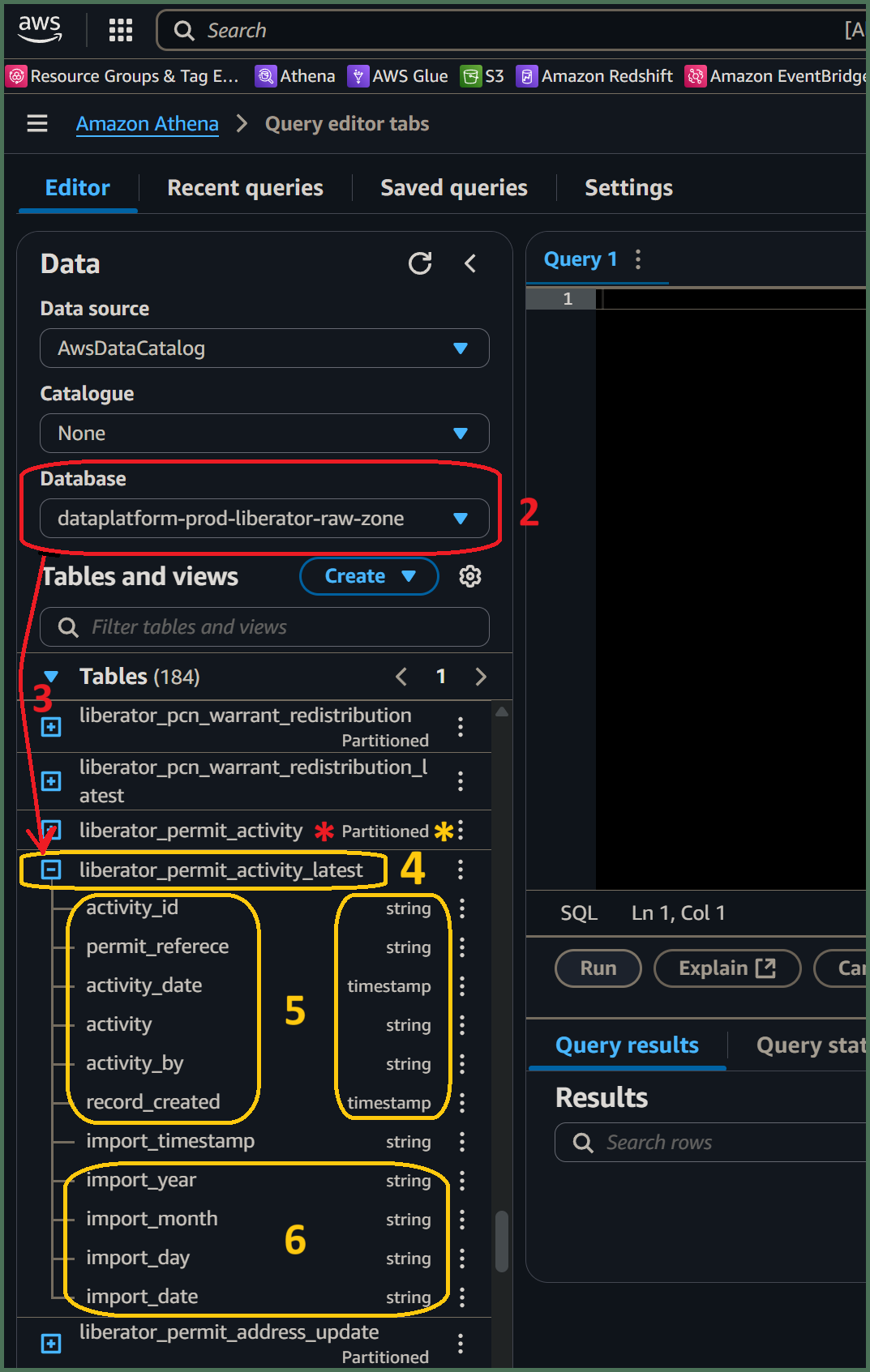This screenshot has height=1372, width=870.
Task: Open actions menu for liberator_permit_activity_latest table
Action: point(461,870)
